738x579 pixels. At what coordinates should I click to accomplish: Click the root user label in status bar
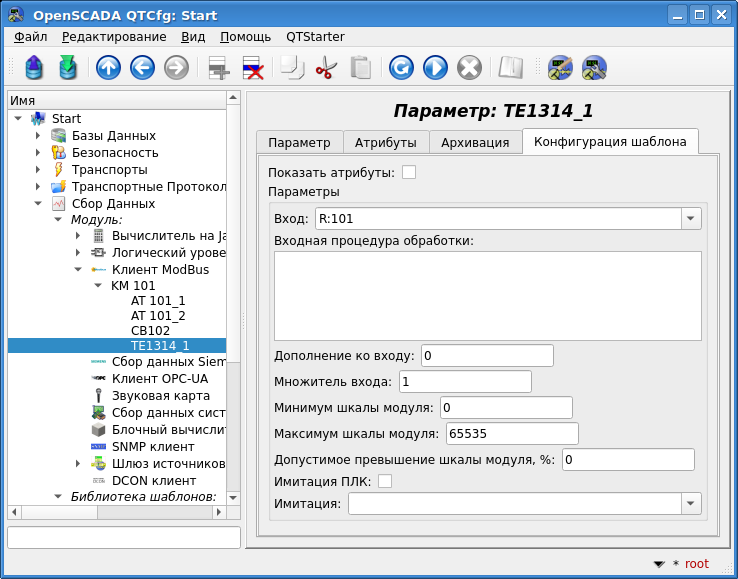[x=696, y=563]
